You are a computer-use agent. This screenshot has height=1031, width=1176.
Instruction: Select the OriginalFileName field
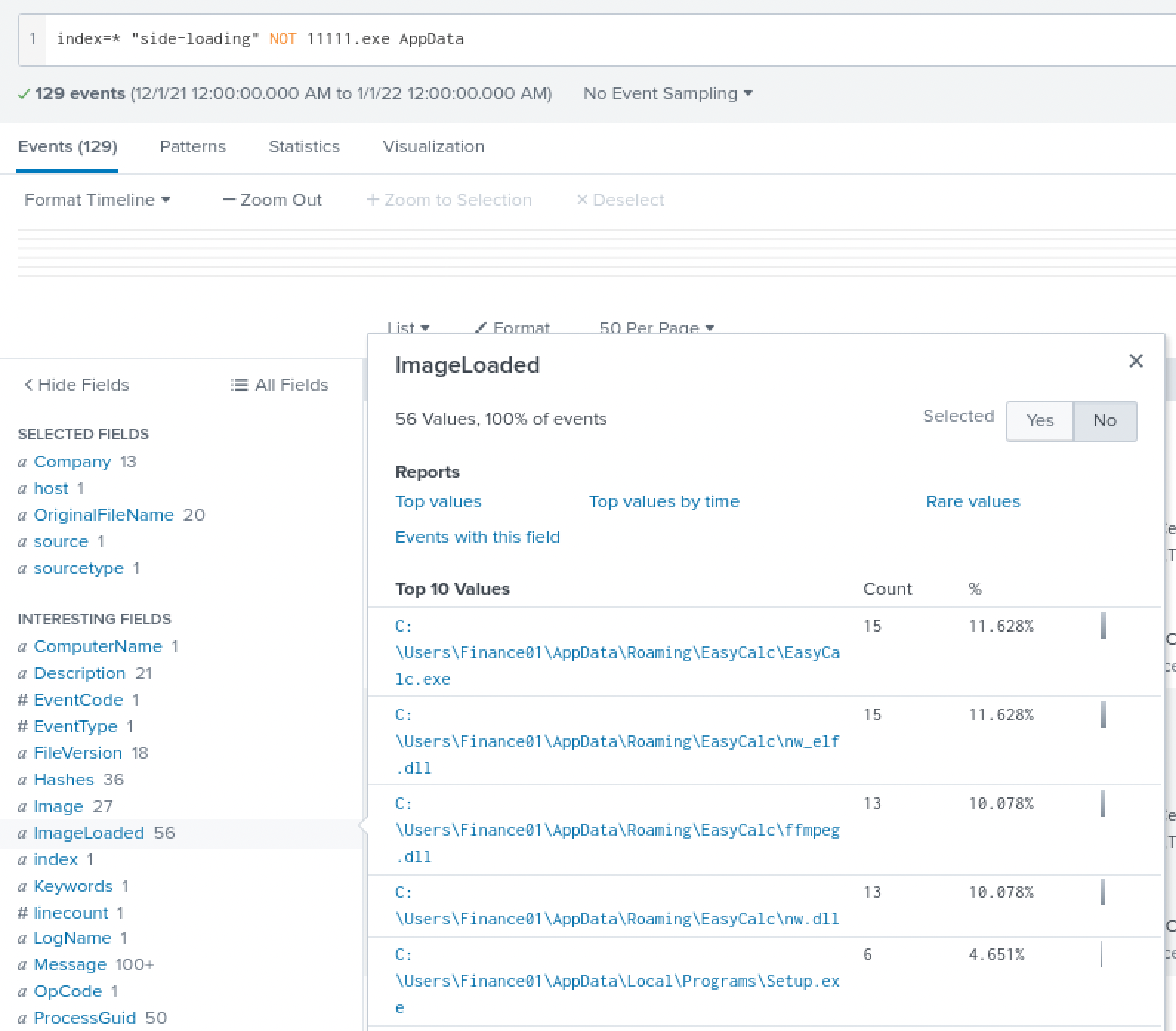104,515
